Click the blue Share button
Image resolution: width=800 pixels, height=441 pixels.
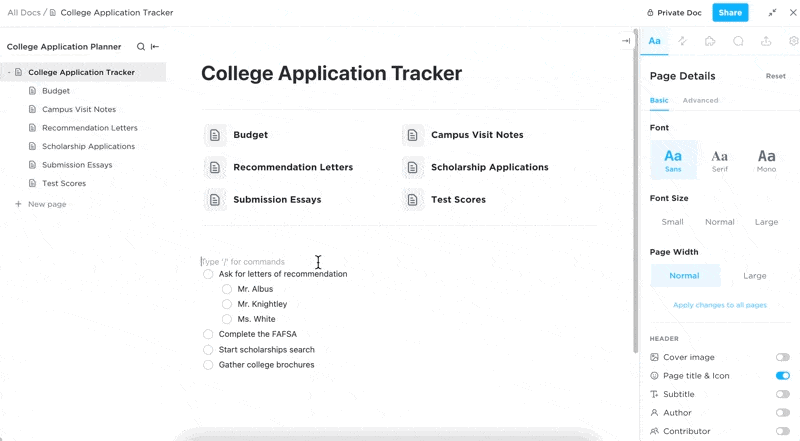(730, 13)
